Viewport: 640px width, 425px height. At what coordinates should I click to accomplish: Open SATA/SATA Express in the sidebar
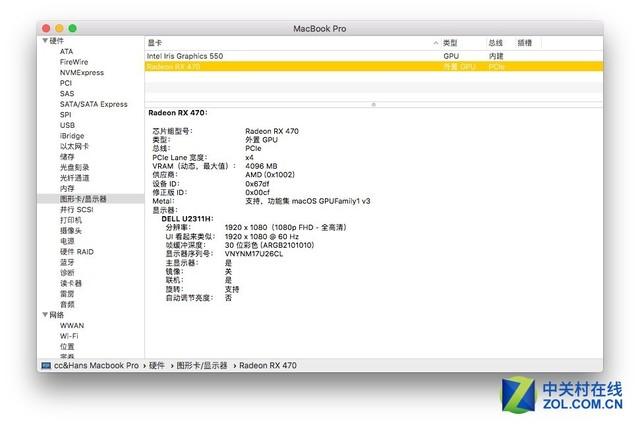coord(93,104)
